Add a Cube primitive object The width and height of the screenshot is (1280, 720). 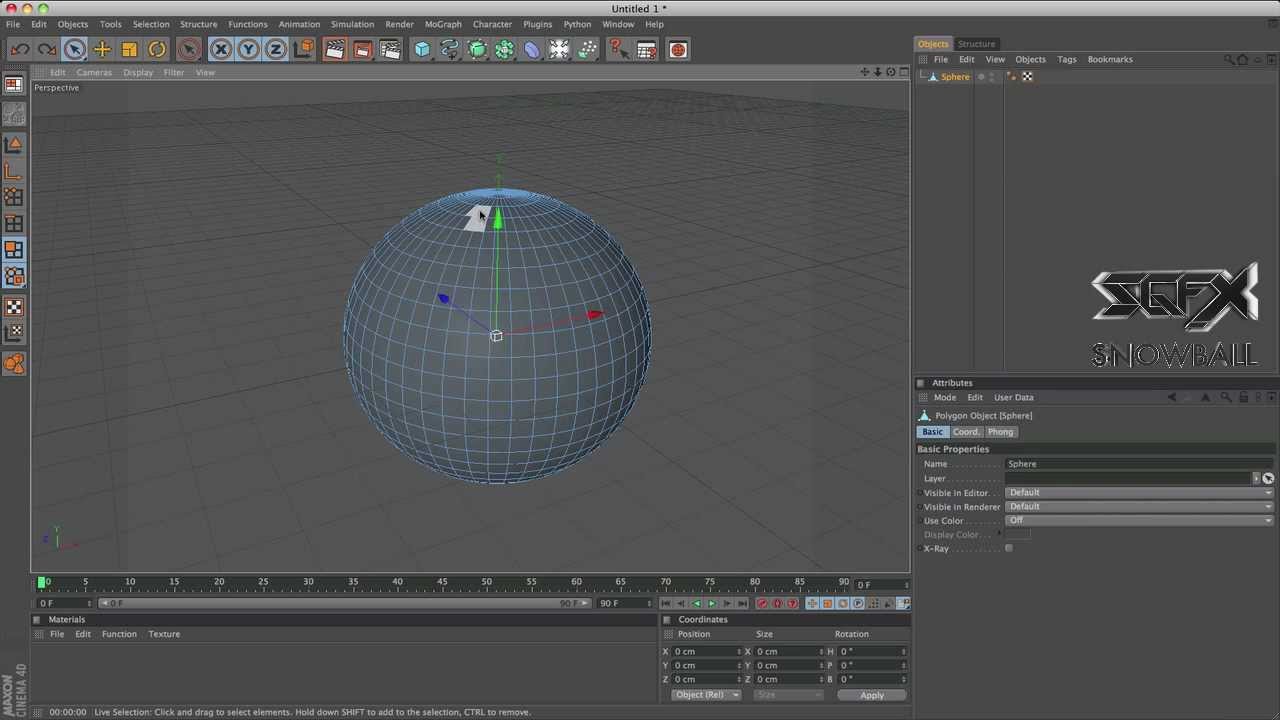422,49
